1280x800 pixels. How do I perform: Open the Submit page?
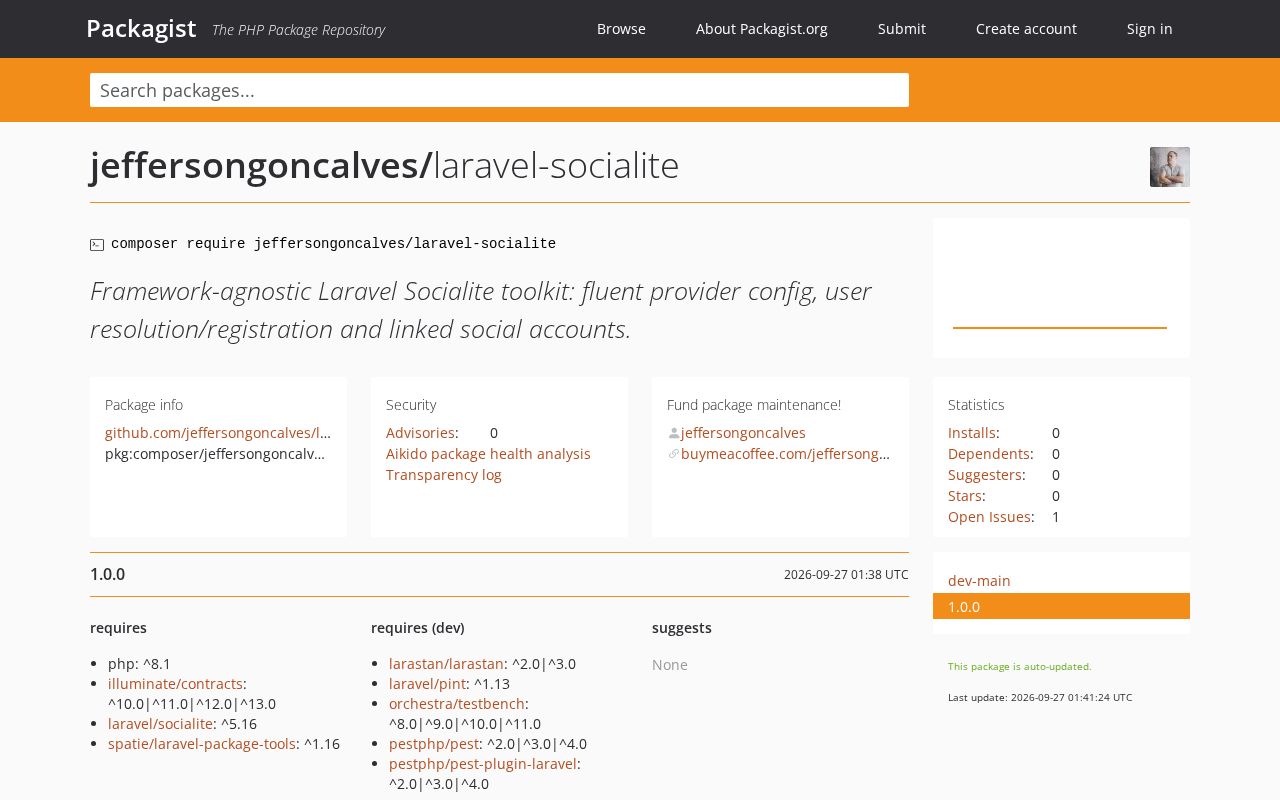coord(902,29)
